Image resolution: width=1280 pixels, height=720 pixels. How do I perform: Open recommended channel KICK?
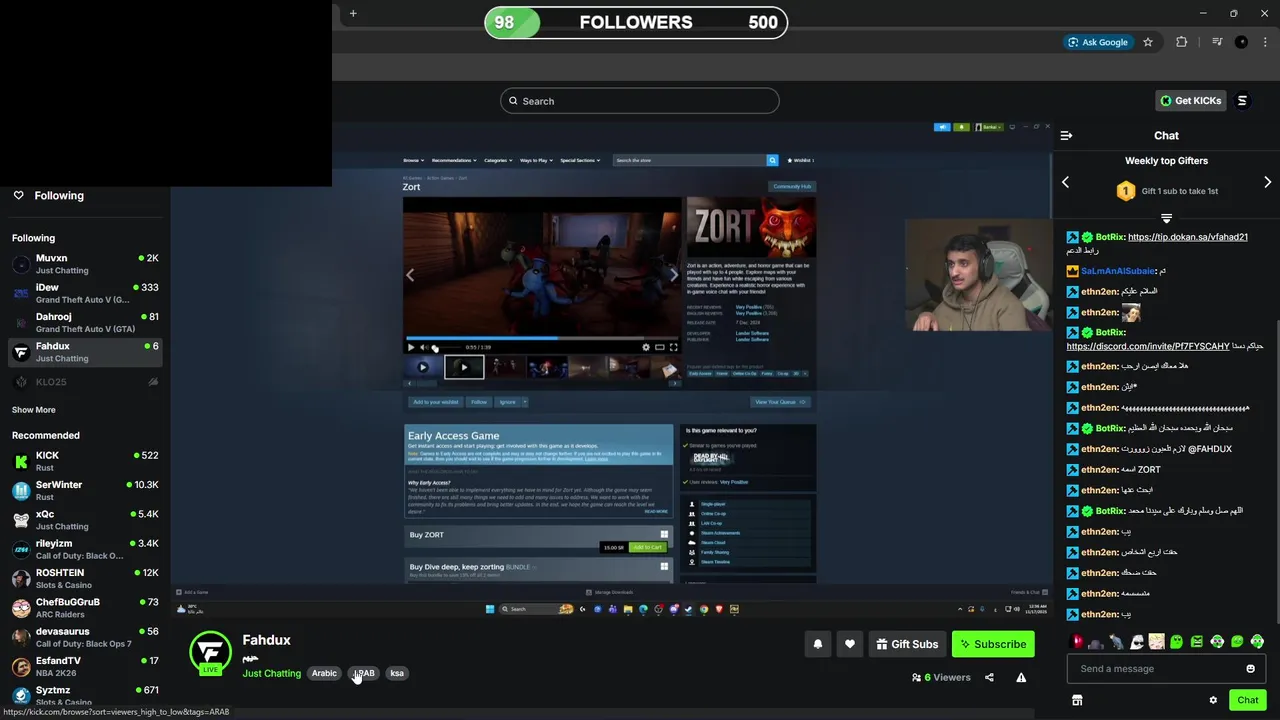(x=85, y=461)
